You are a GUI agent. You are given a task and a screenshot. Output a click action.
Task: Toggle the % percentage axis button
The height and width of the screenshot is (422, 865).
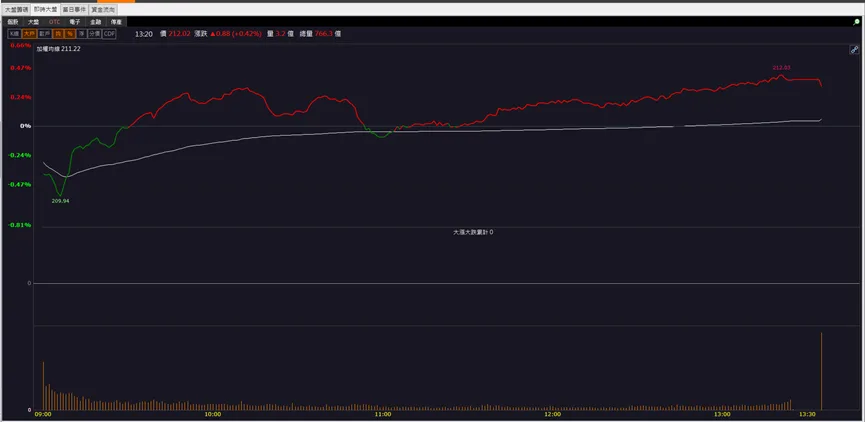[70, 34]
